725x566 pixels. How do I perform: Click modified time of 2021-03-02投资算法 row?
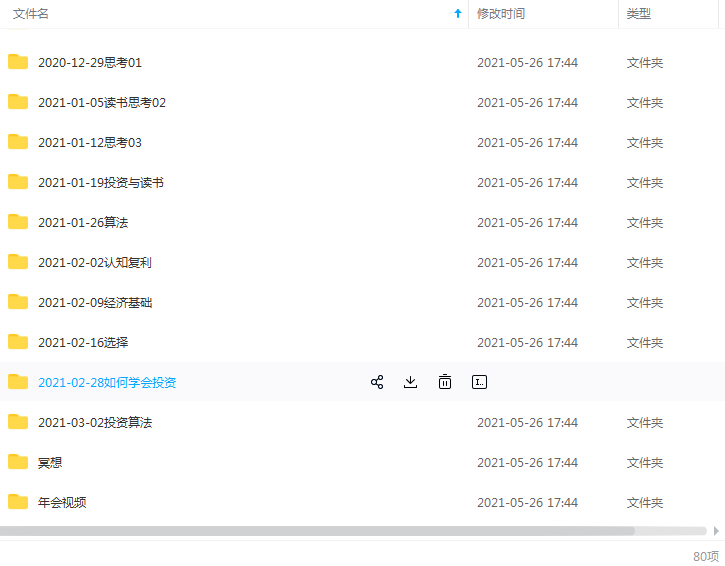coord(528,423)
